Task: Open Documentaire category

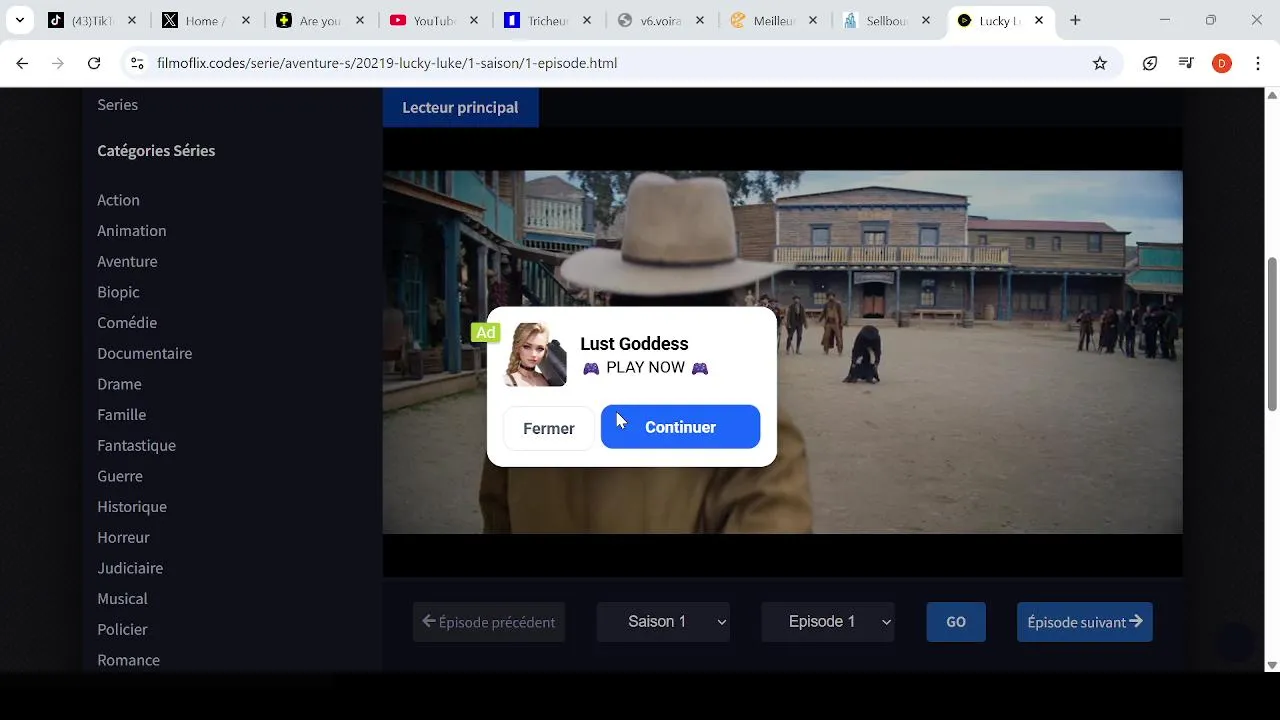Action: (144, 353)
